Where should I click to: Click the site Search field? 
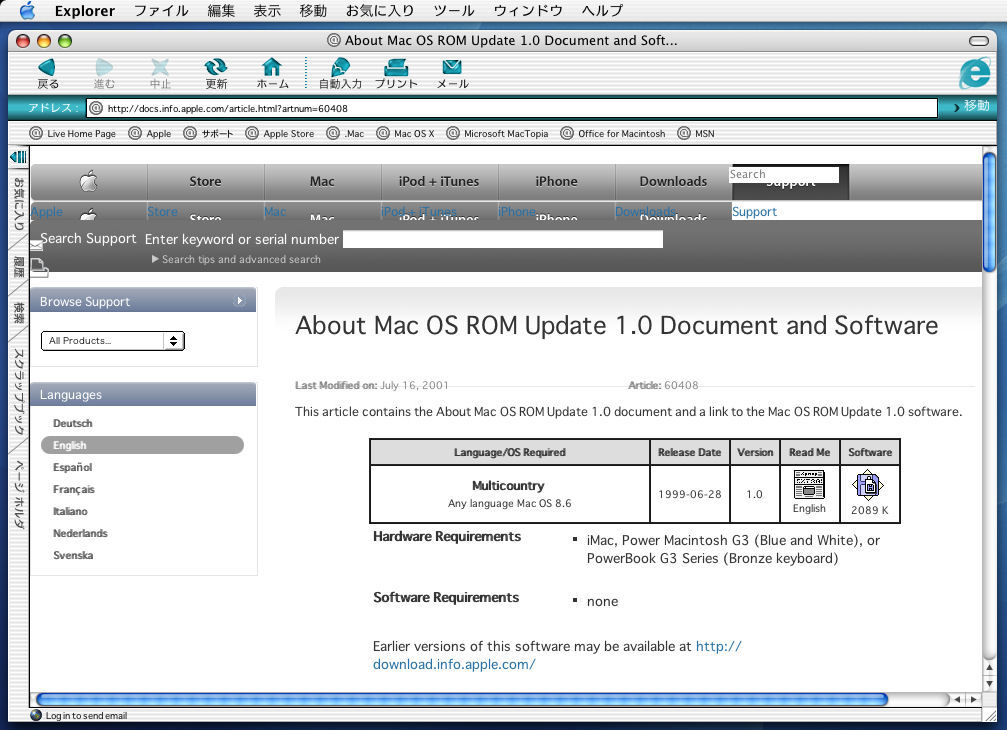click(784, 174)
